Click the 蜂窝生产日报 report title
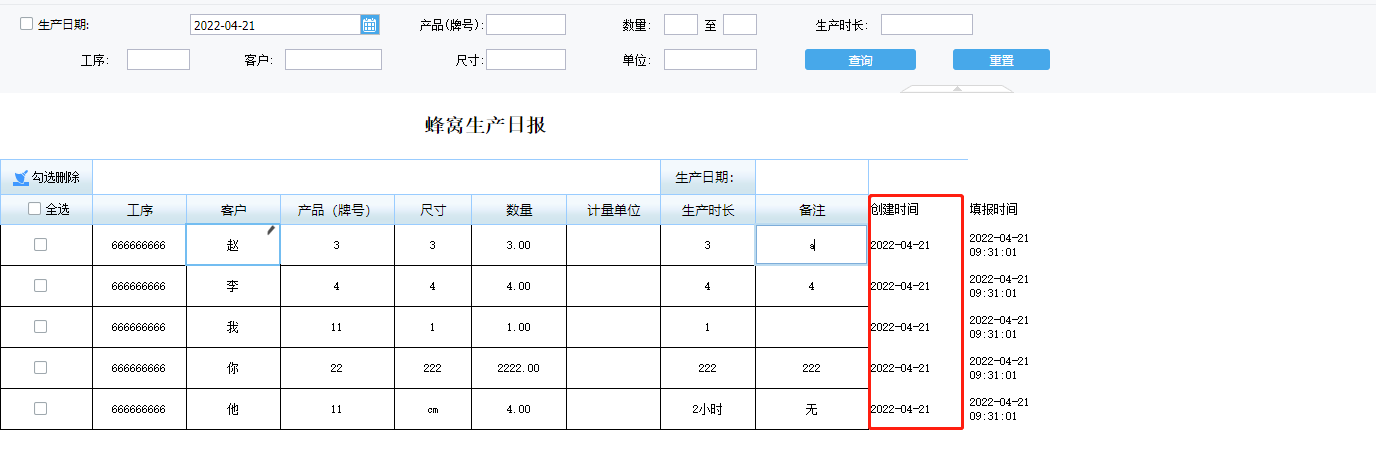The height and width of the screenshot is (470, 1376). (x=486, y=125)
